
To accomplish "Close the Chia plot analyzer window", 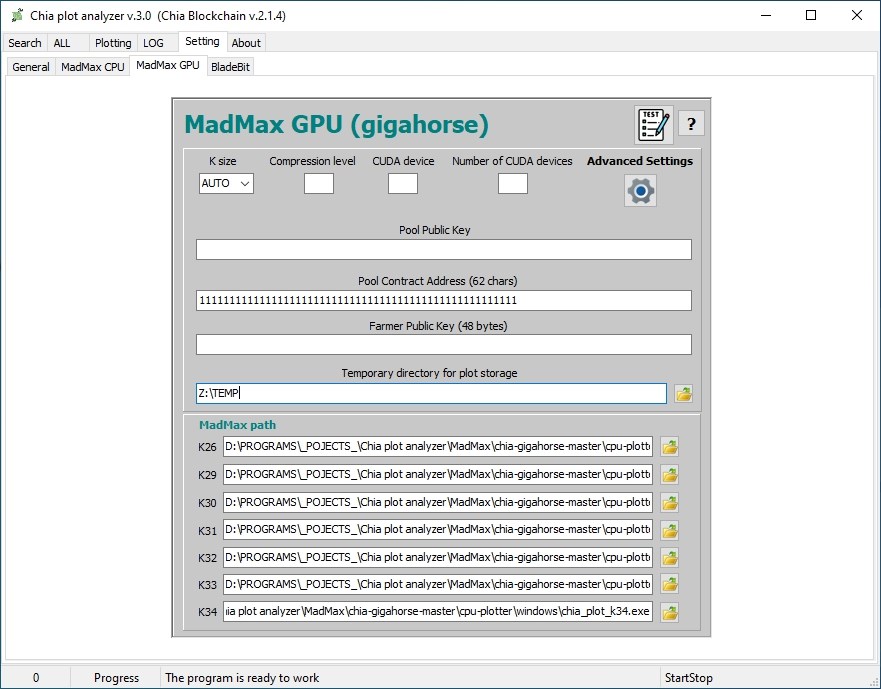I will [857, 15].
